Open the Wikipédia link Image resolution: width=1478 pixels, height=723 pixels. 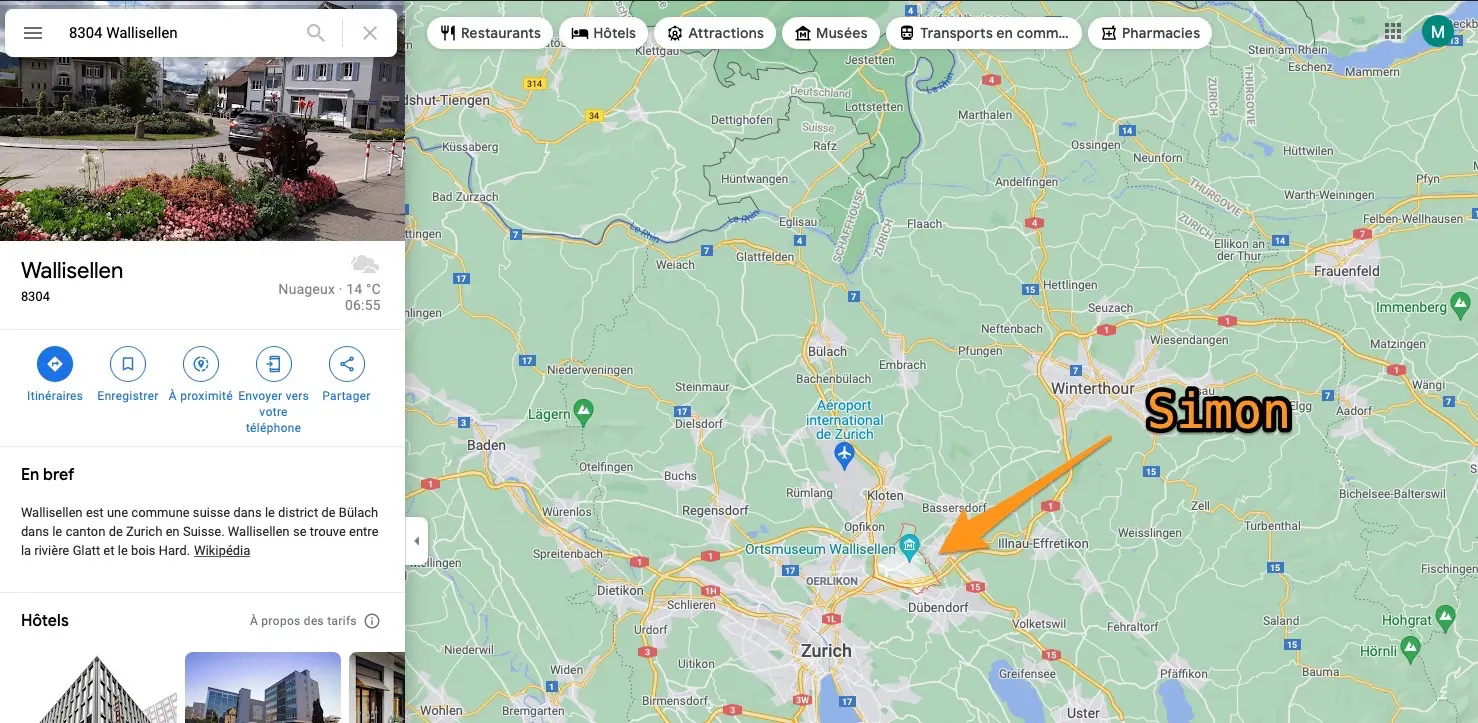click(x=222, y=551)
